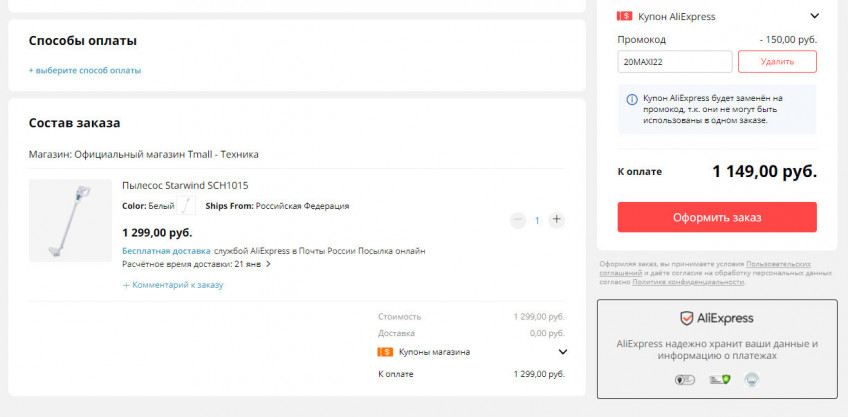Open delivery time details arrow
The image size is (848, 417).
tap(268, 265)
